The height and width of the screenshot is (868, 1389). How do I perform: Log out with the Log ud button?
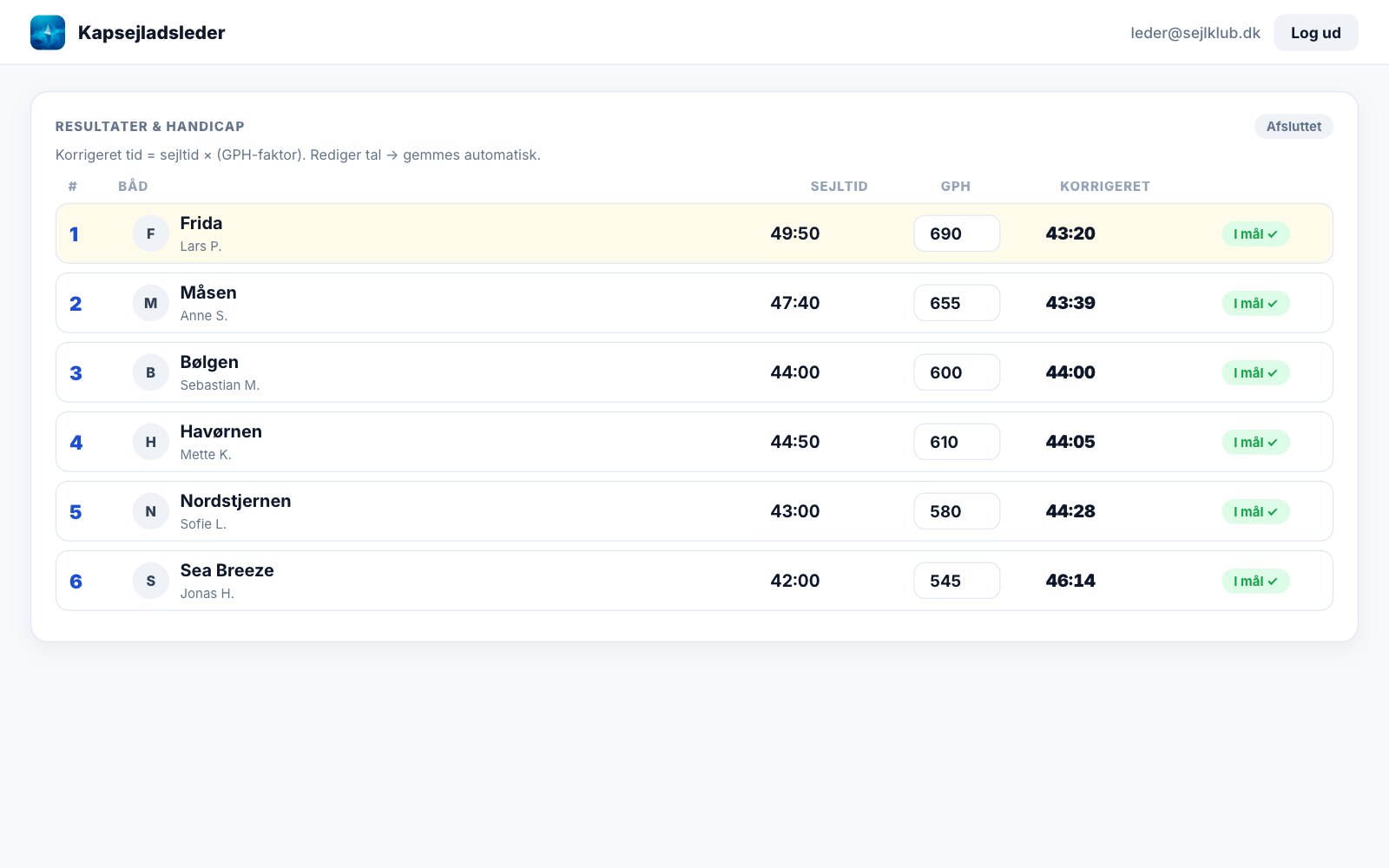1315,32
